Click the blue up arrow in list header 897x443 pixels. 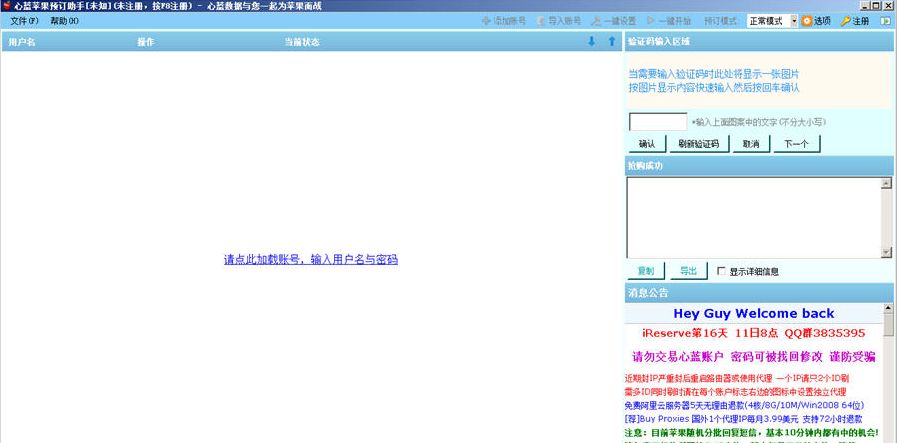click(611, 42)
